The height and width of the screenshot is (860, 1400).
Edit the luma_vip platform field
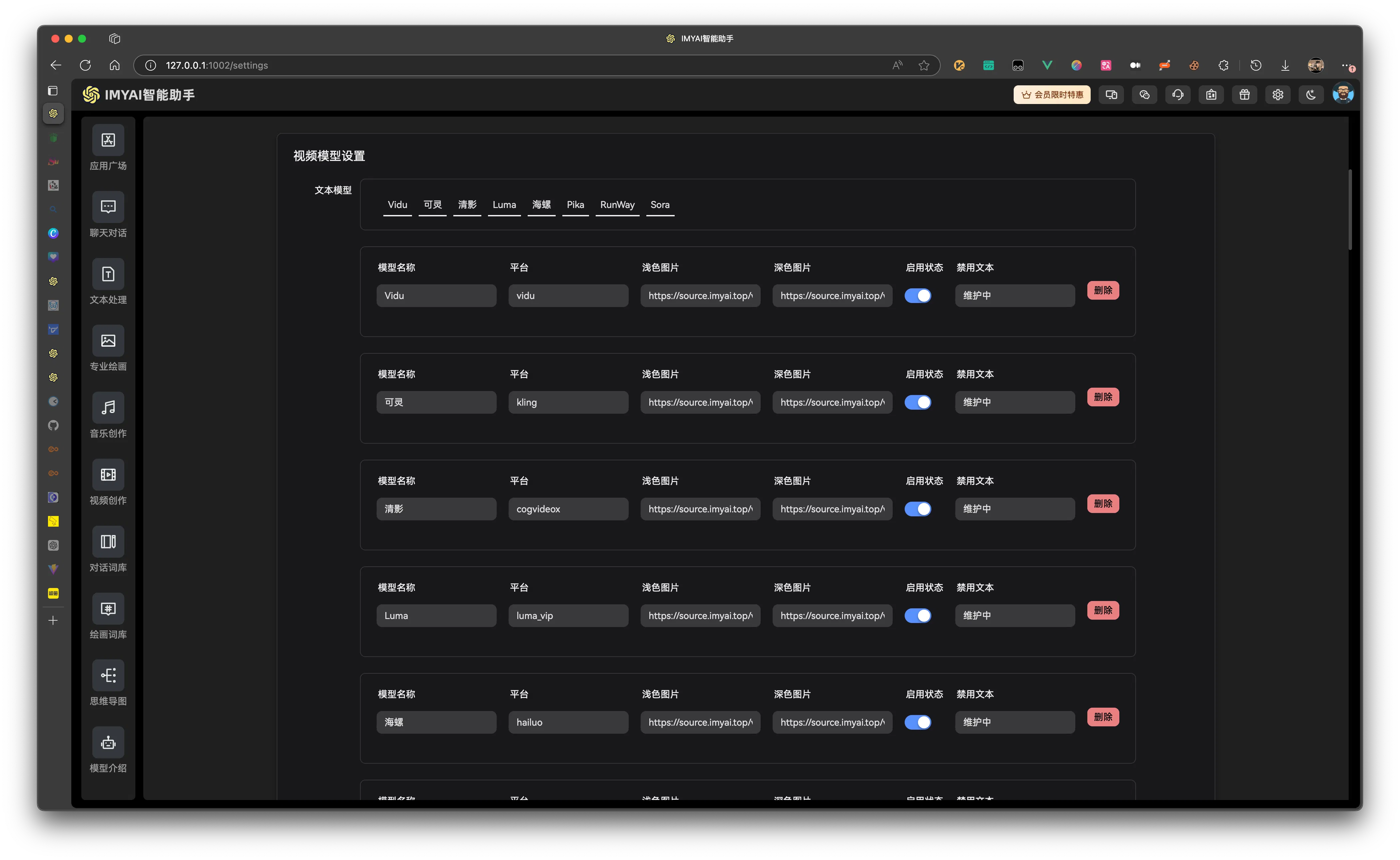[x=568, y=615]
